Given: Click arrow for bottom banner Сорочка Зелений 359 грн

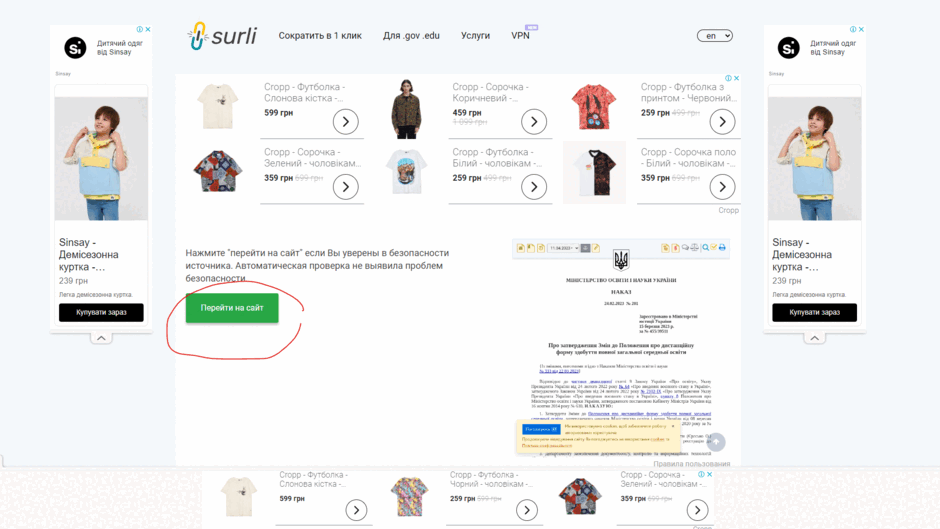Looking at the screenshot, I should pos(697,510).
